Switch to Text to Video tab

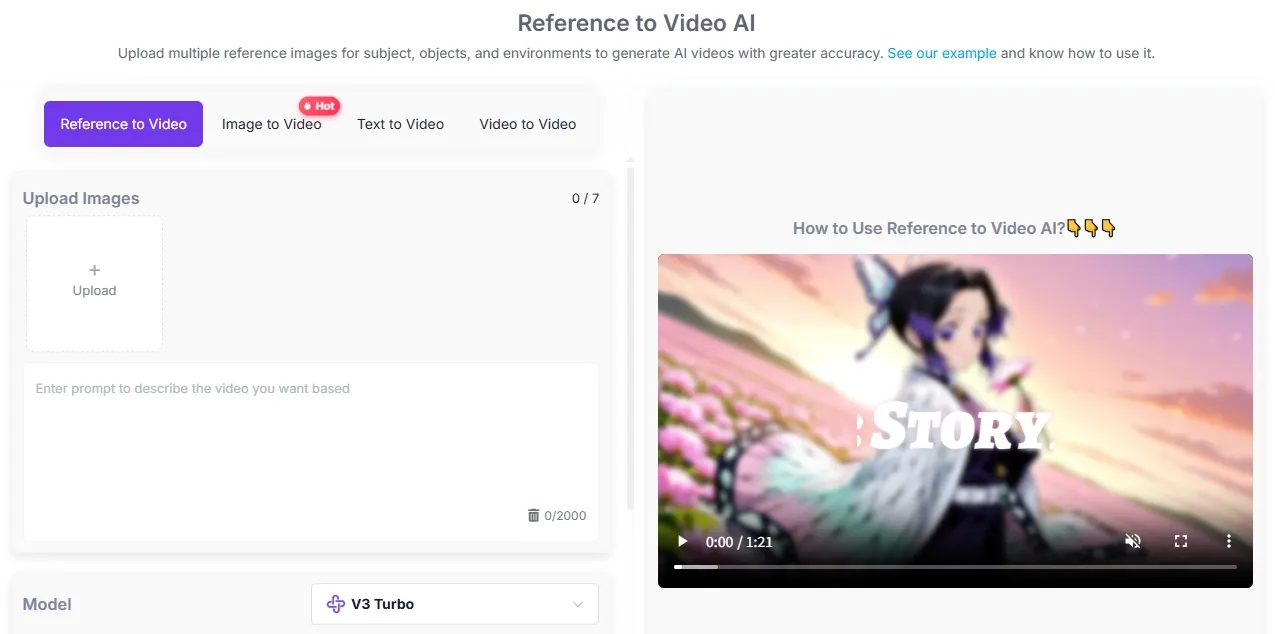400,124
